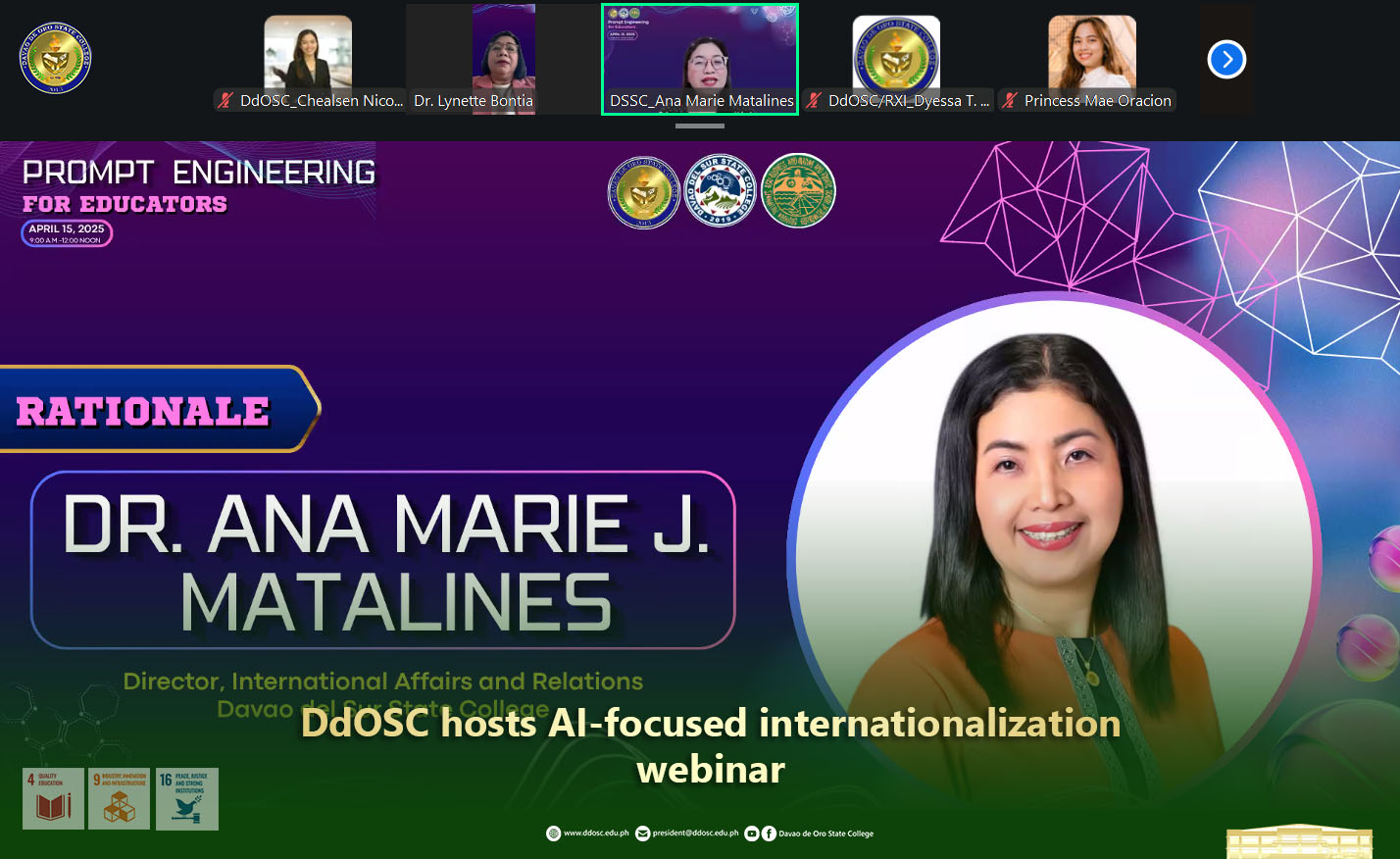1400x859 pixels.
Task: Click SDG 16 Peace Justice icon
Action: coord(186,799)
